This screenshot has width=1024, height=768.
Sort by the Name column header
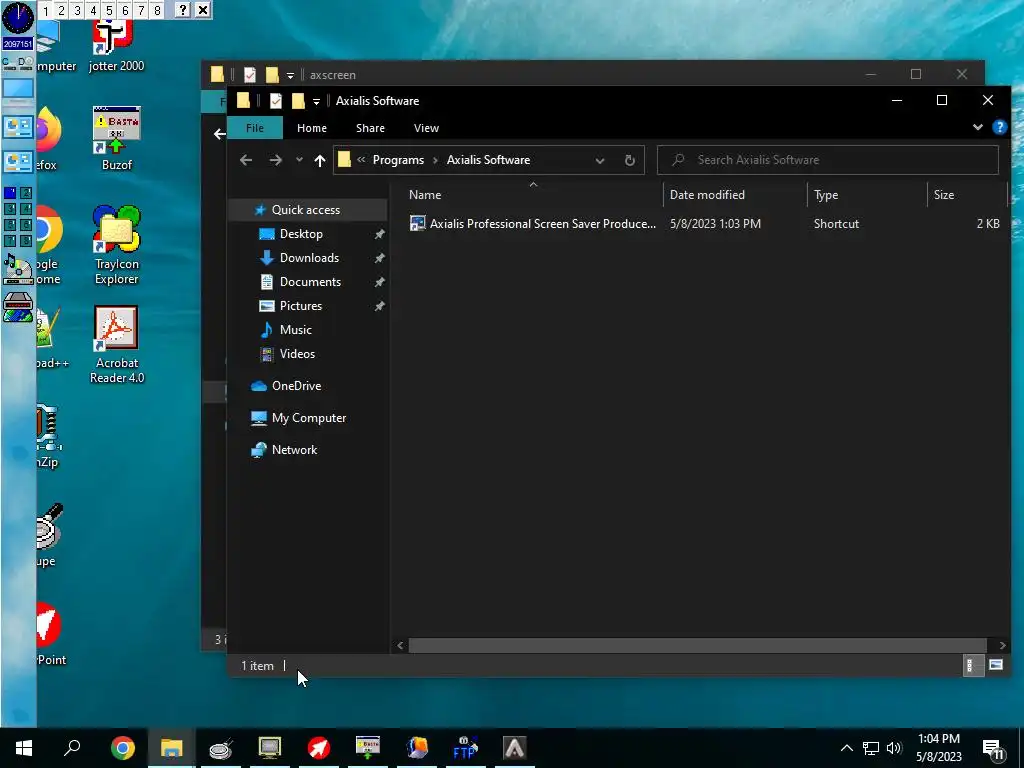[533, 195]
